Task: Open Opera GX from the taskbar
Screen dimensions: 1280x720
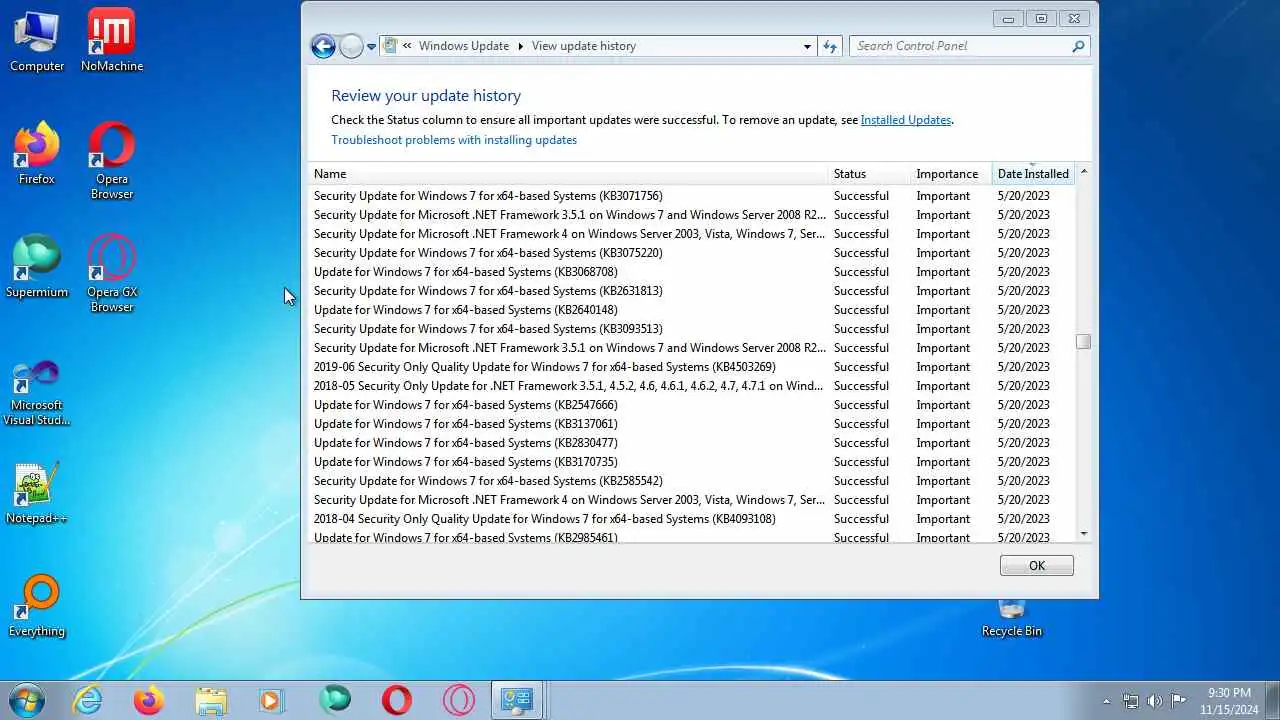Action: pos(459,700)
